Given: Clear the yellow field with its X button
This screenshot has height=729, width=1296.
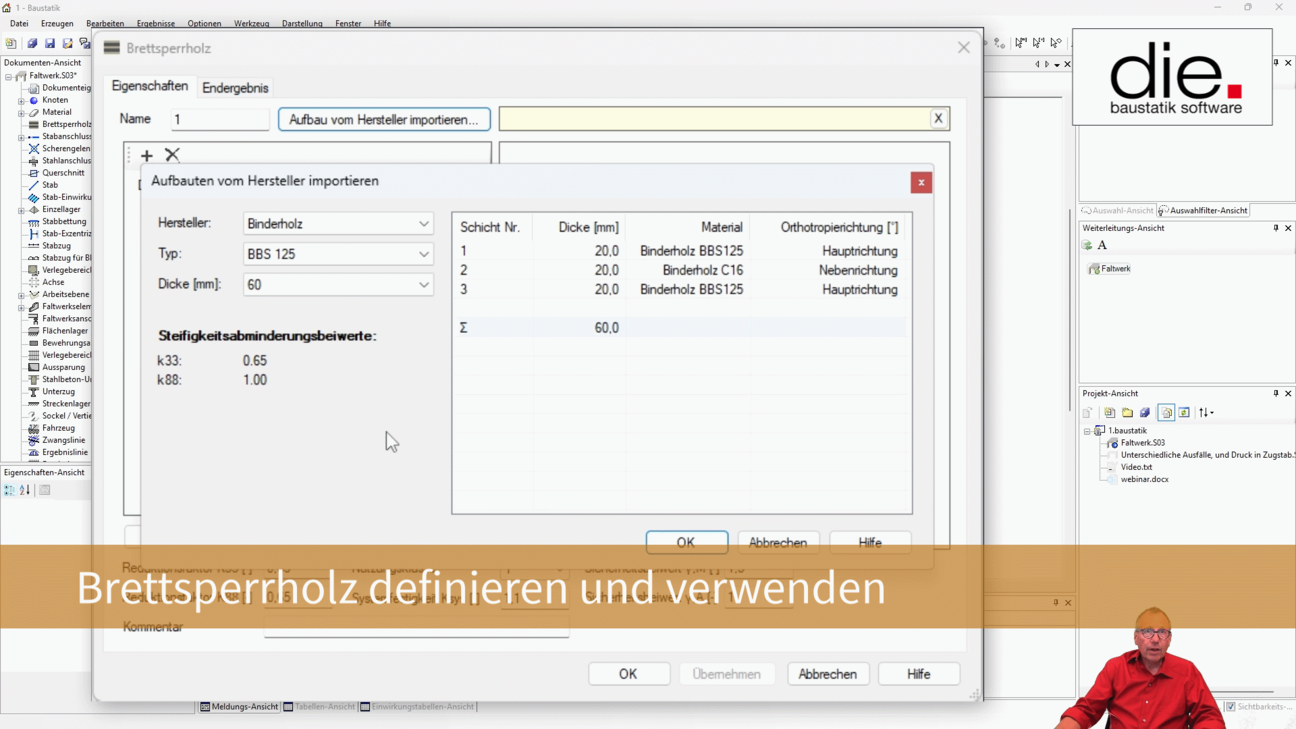Looking at the screenshot, I should click(938, 119).
